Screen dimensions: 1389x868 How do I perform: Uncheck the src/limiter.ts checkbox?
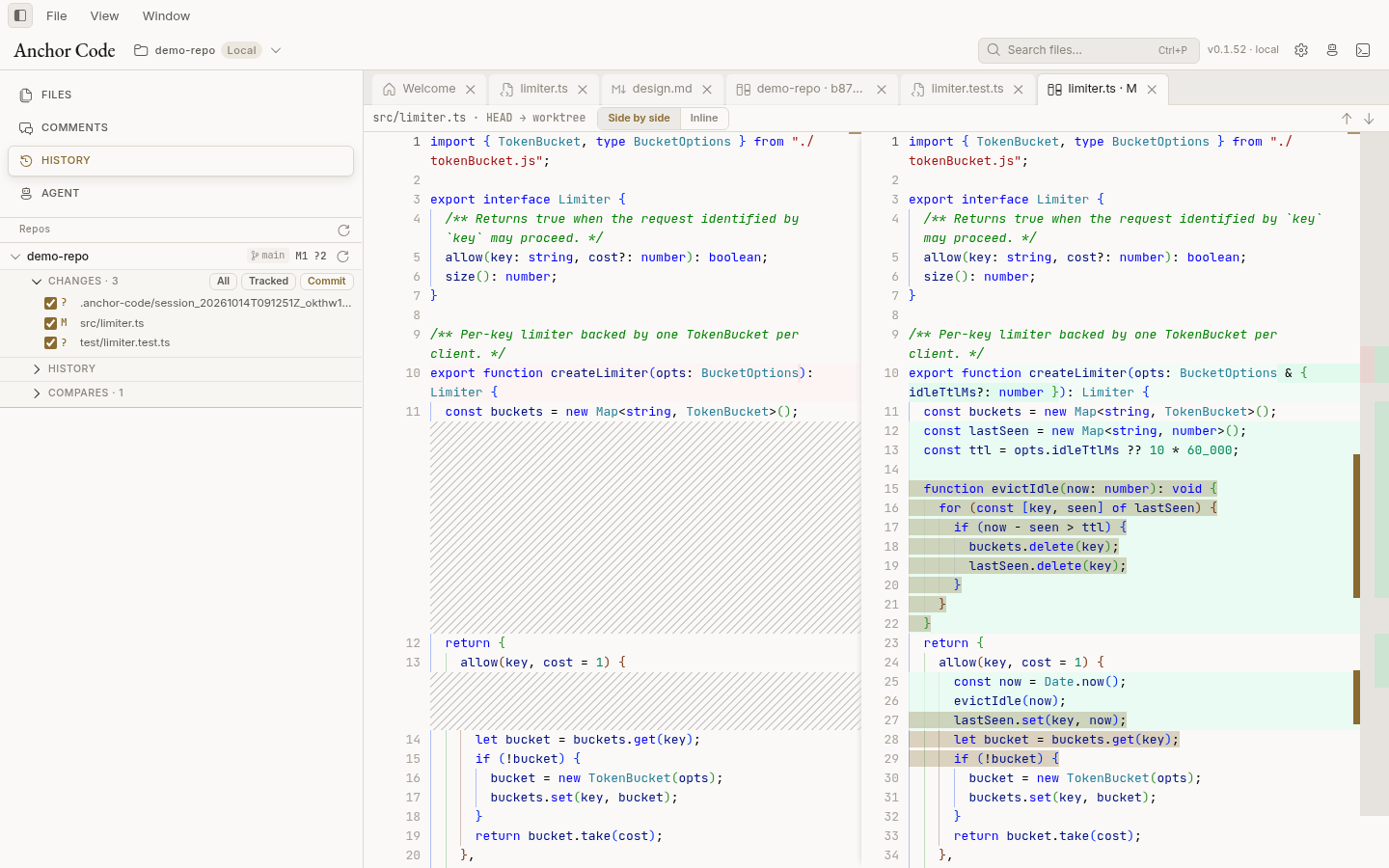pos(51,323)
